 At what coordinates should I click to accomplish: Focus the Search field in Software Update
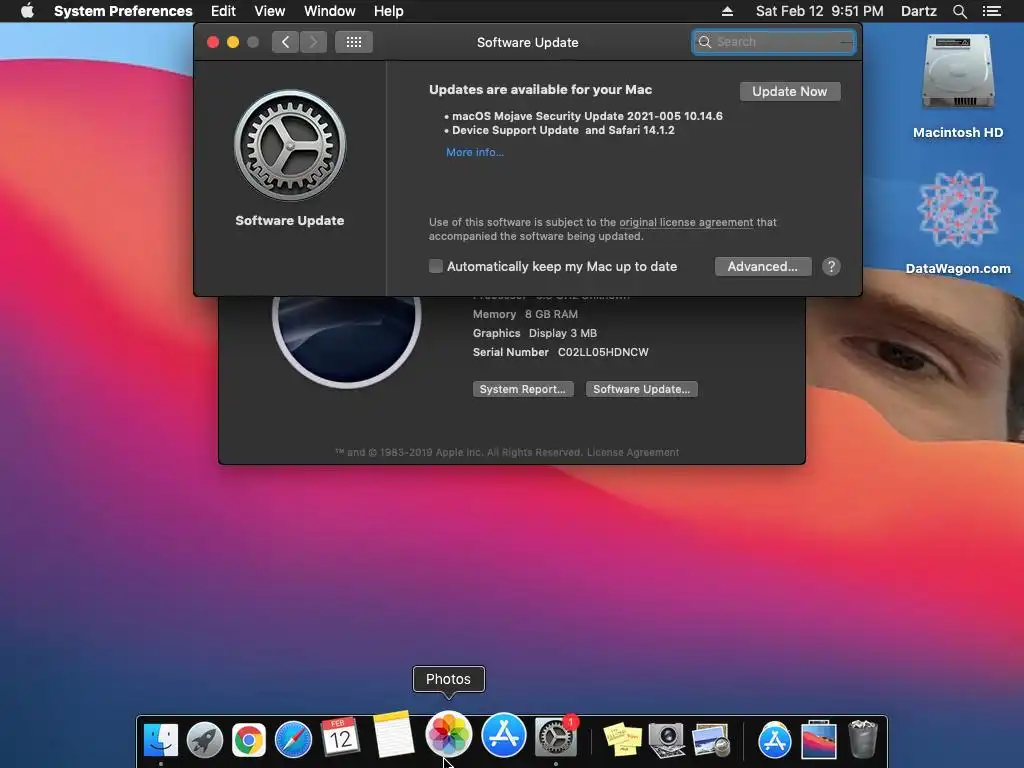click(774, 42)
